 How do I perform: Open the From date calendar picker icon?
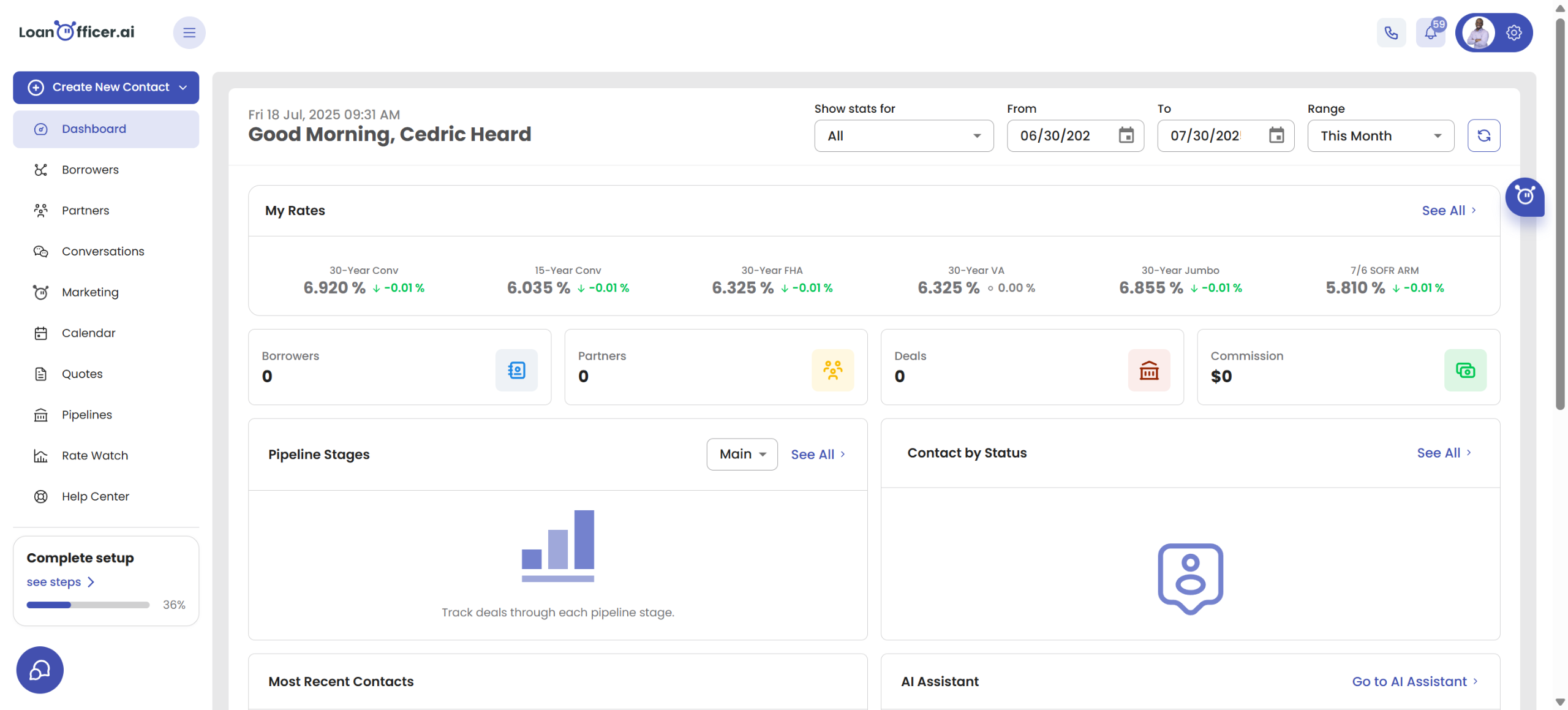[x=1126, y=135]
